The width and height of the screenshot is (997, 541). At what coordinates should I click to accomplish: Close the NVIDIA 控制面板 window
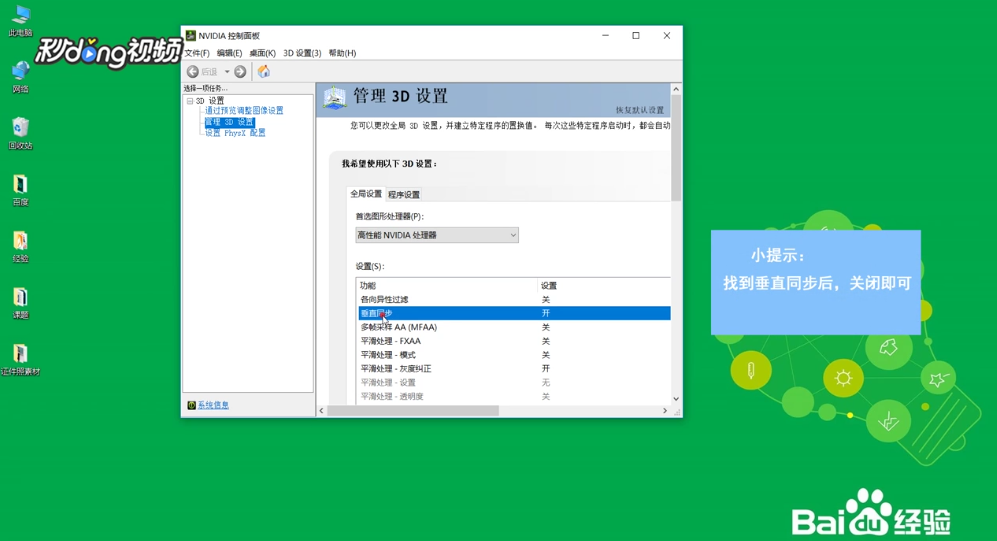(x=666, y=36)
